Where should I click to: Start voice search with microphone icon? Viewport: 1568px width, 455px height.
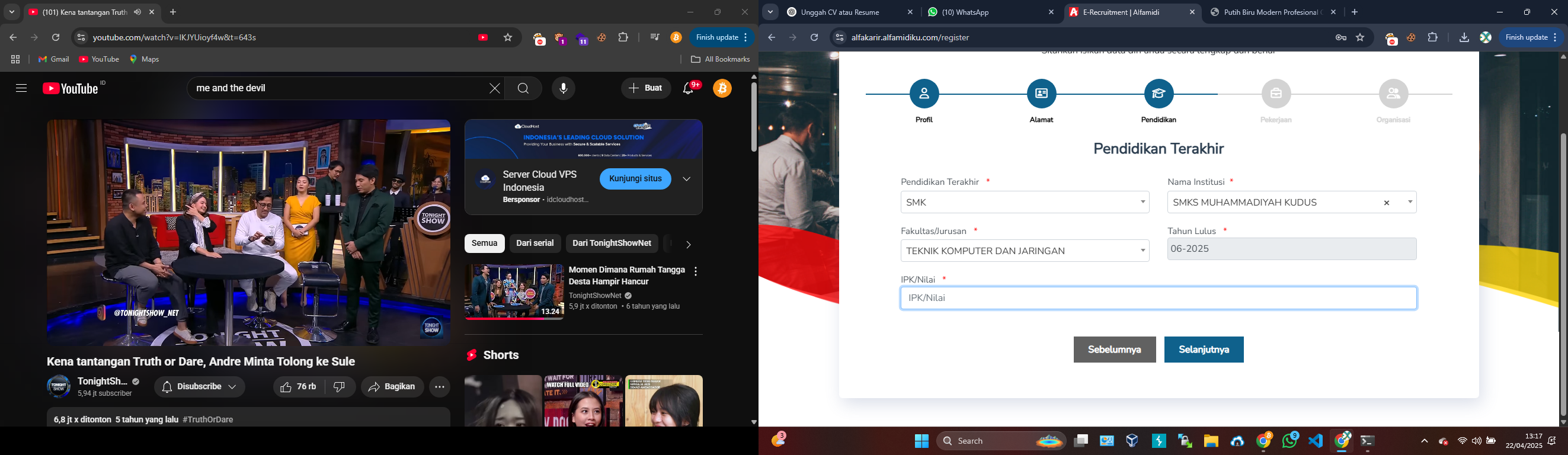pos(564,89)
